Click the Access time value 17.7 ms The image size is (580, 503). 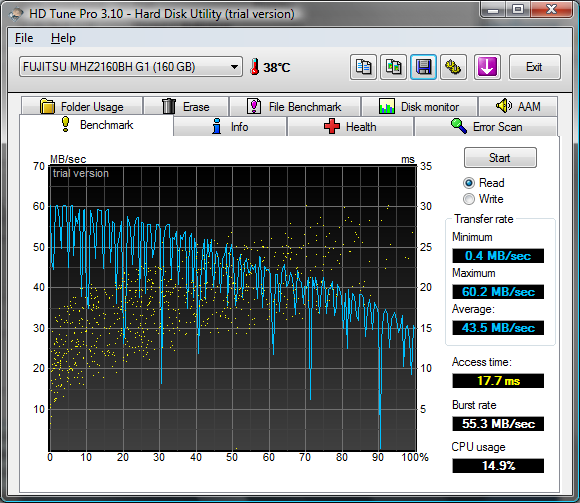click(498, 381)
